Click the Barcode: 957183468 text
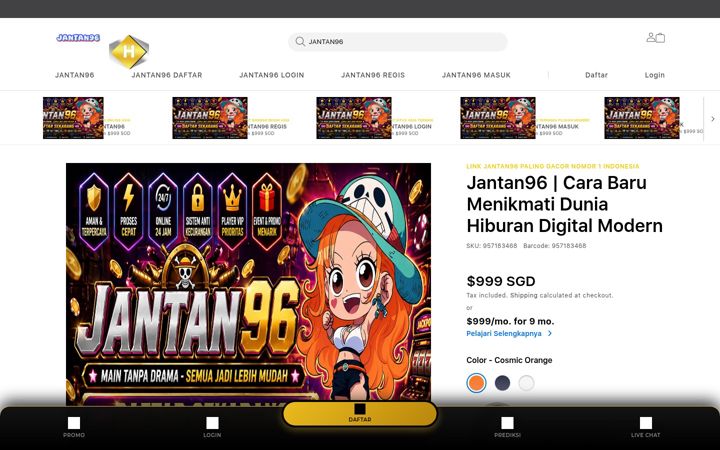This screenshot has height=450, width=720. [x=555, y=246]
